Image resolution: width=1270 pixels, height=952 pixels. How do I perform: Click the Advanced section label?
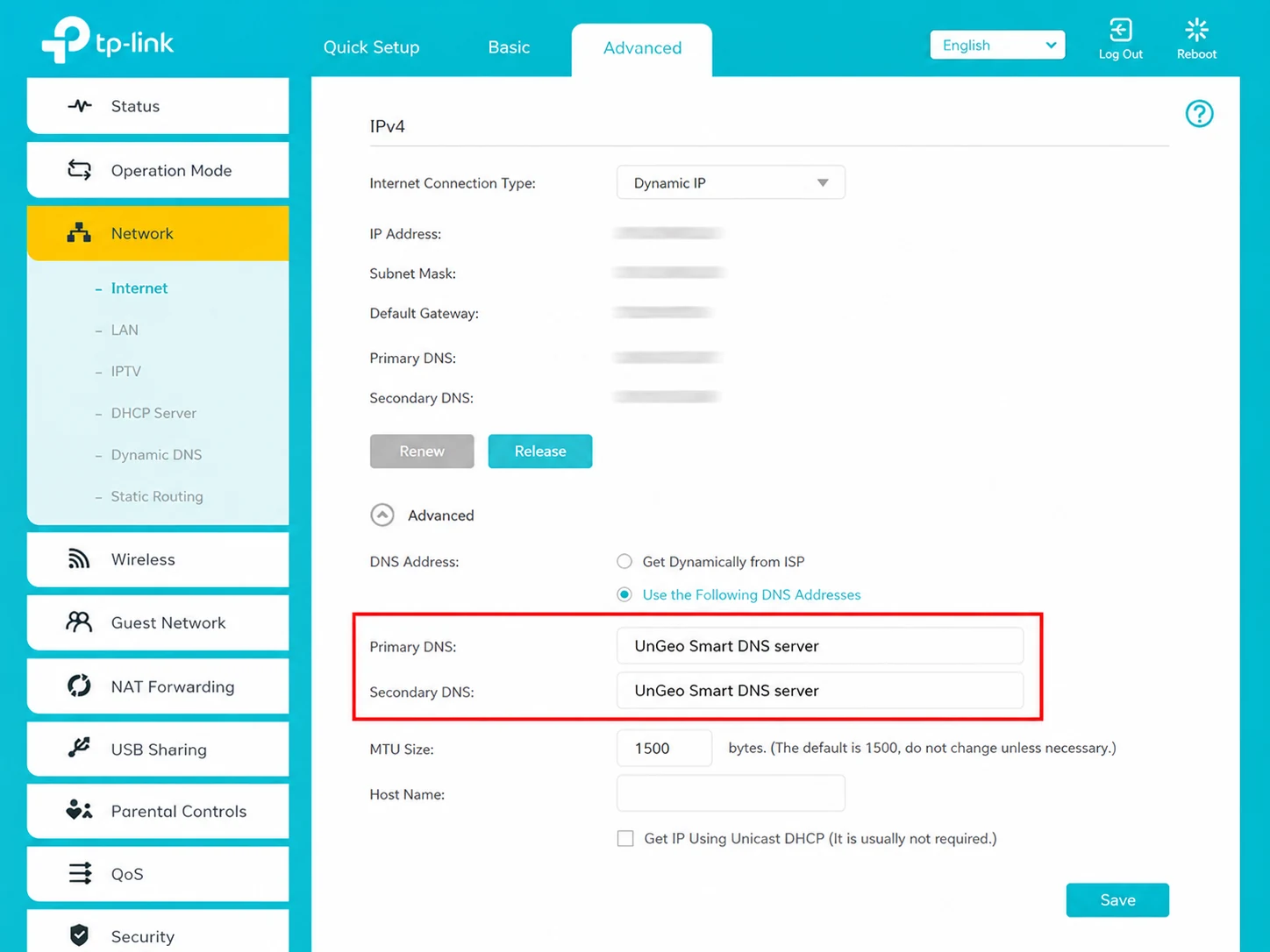coord(440,515)
